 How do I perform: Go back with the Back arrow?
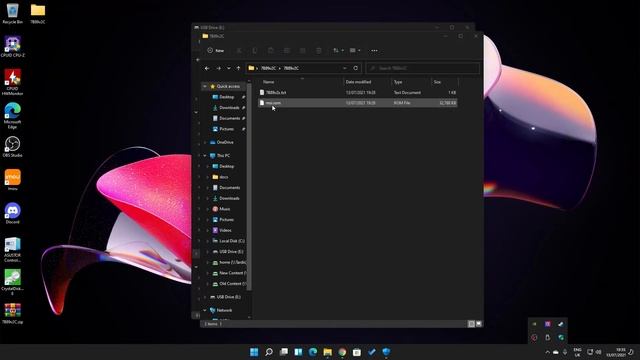pyautogui.click(x=207, y=68)
